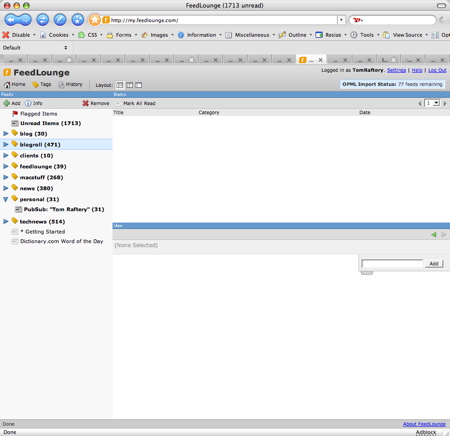Select the active FeedLounge browser tab

coord(311,60)
